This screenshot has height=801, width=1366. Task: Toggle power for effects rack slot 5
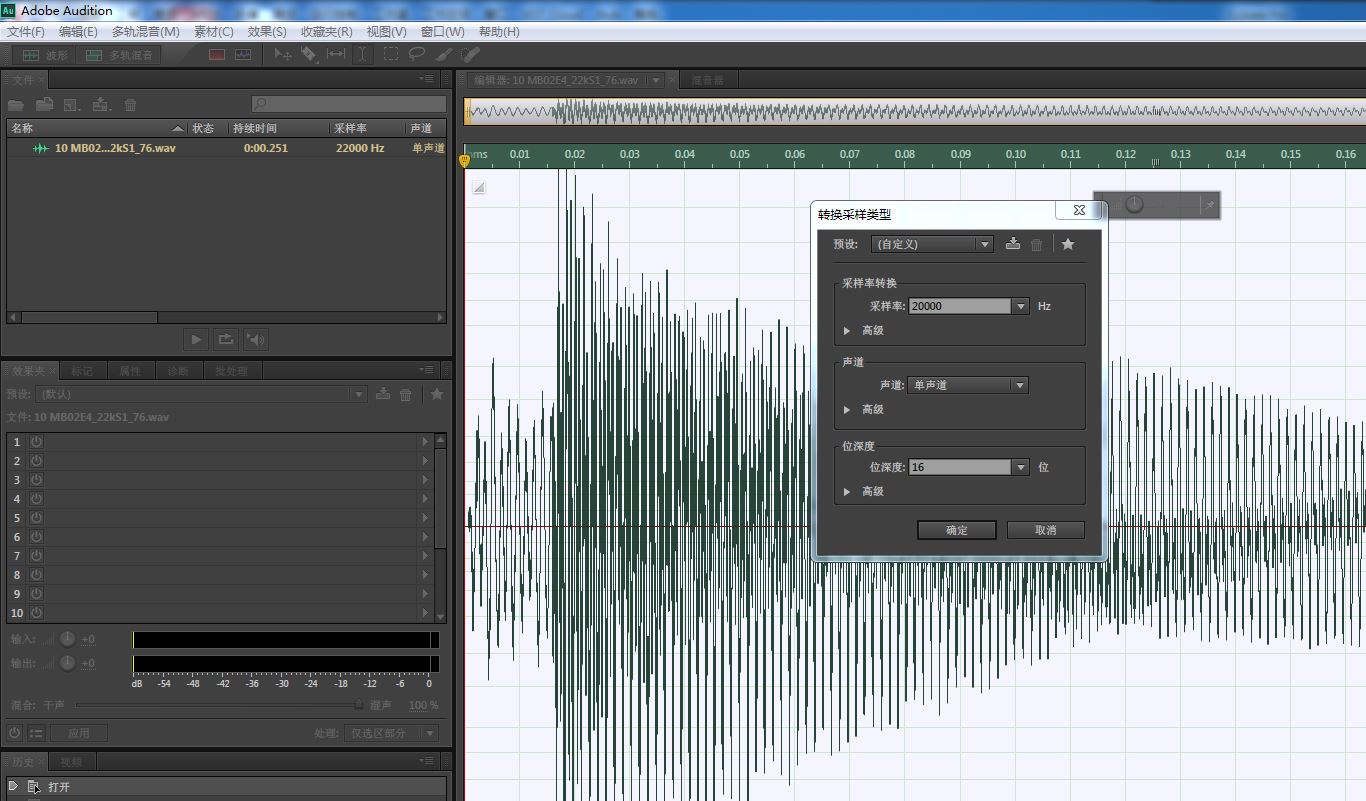tap(37, 518)
